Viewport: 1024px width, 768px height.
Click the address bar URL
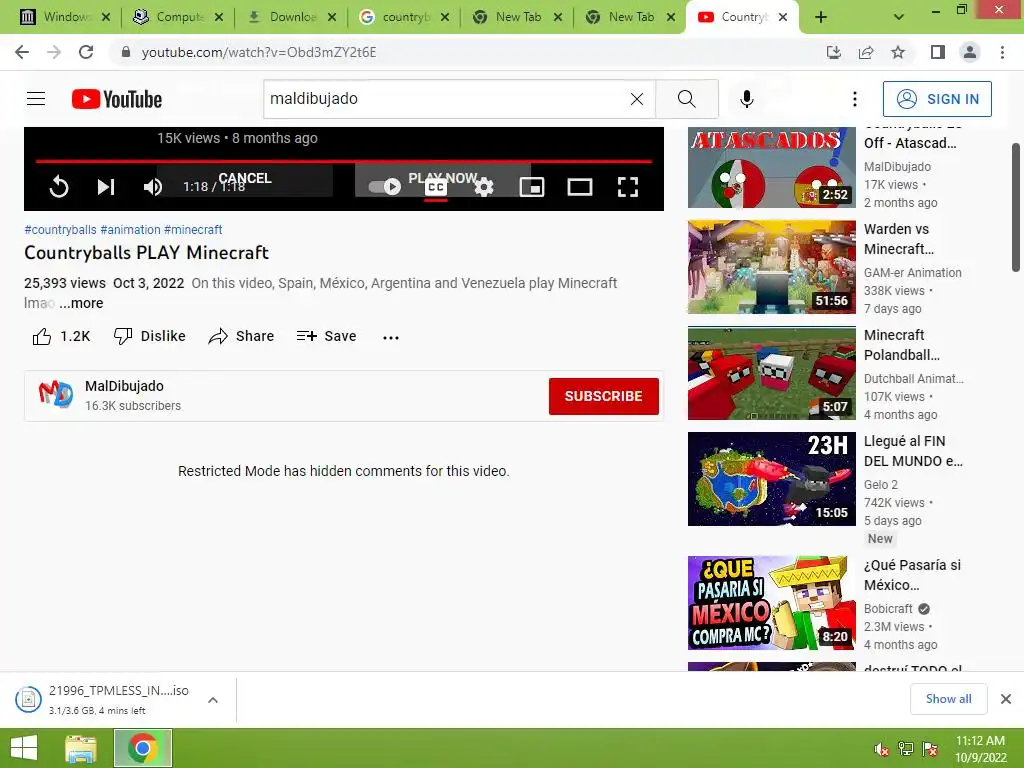(x=259, y=52)
